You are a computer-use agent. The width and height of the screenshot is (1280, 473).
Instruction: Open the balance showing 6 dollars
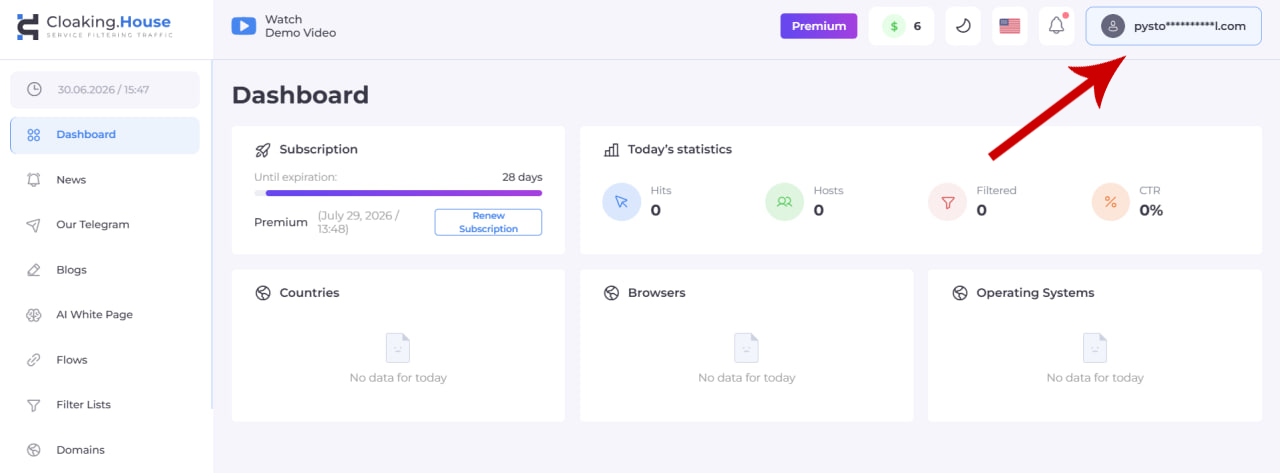(901, 26)
